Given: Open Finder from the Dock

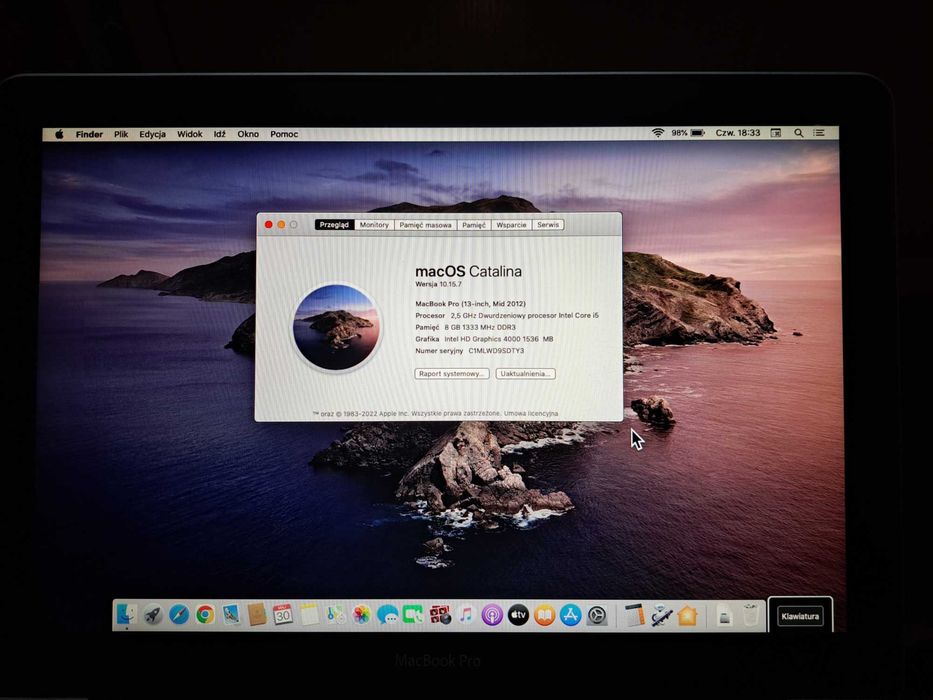Looking at the screenshot, I should [x=126, y=615].
